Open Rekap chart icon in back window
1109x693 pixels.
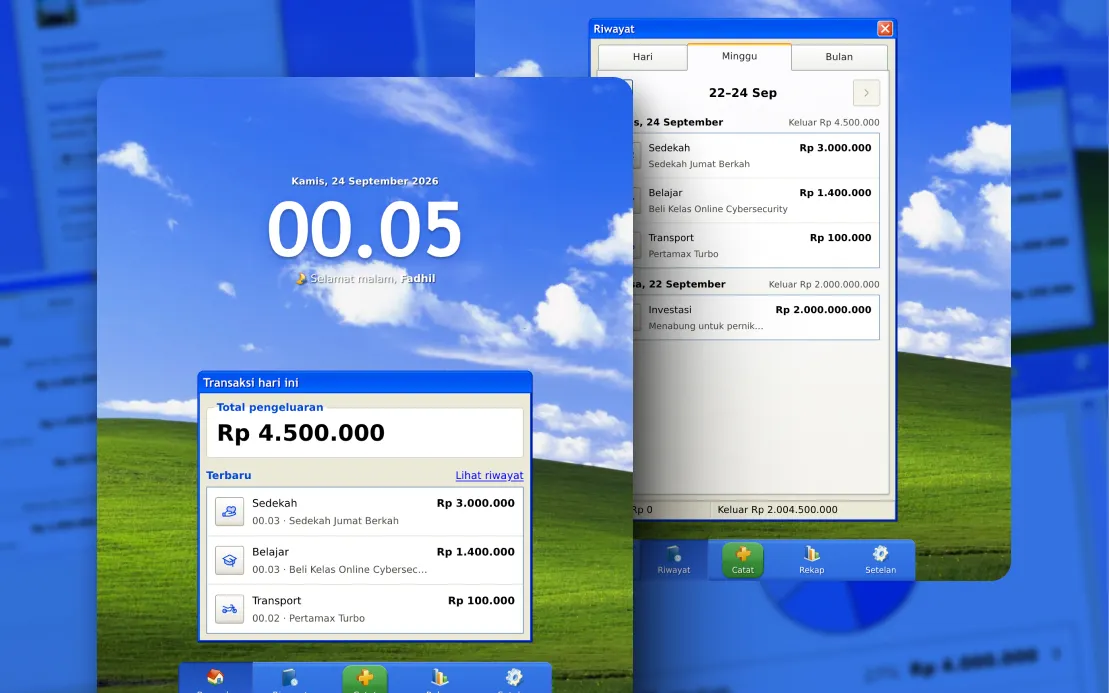811,559
